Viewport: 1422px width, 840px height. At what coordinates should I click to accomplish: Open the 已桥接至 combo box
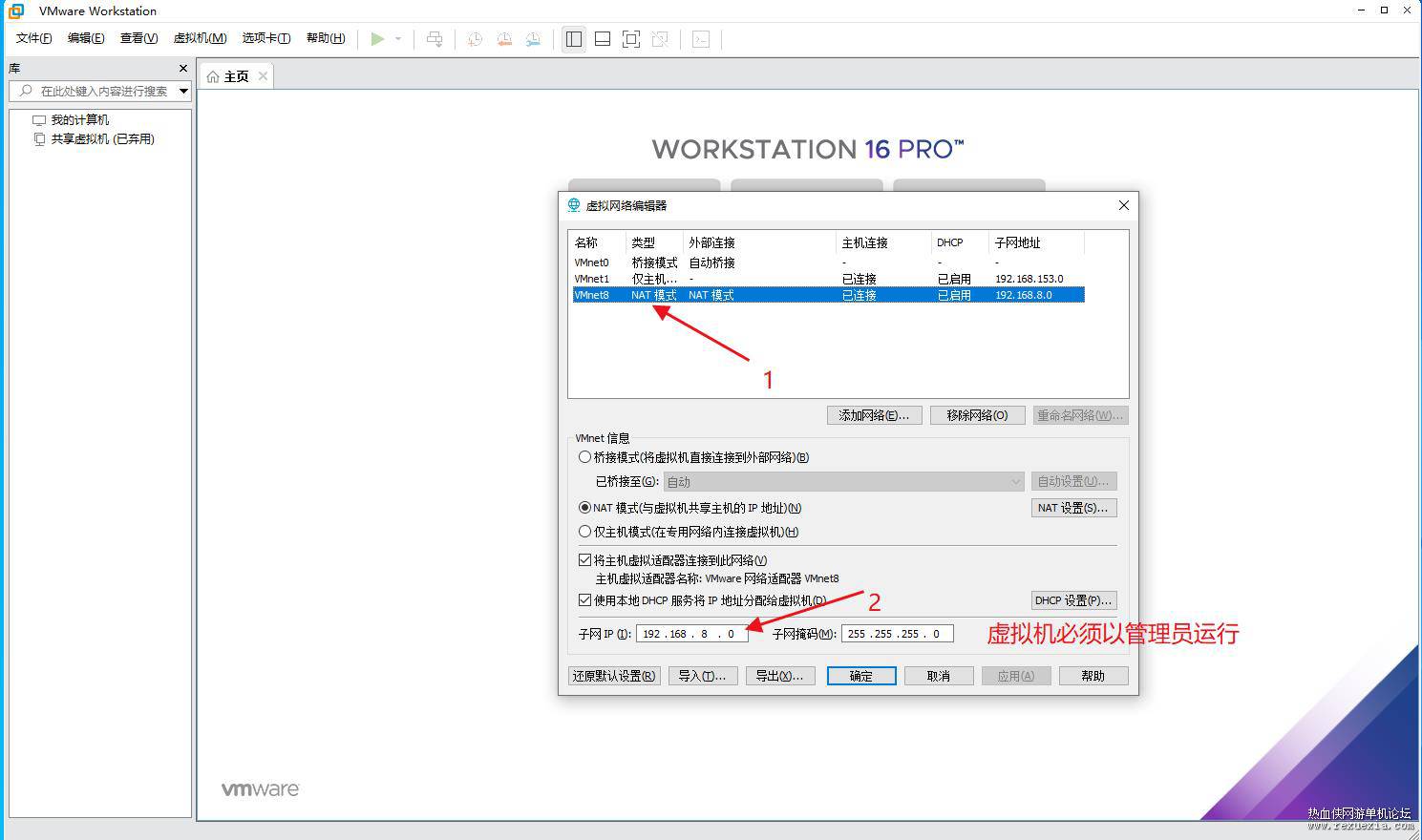pyautogui.click(x=844, y=482)
